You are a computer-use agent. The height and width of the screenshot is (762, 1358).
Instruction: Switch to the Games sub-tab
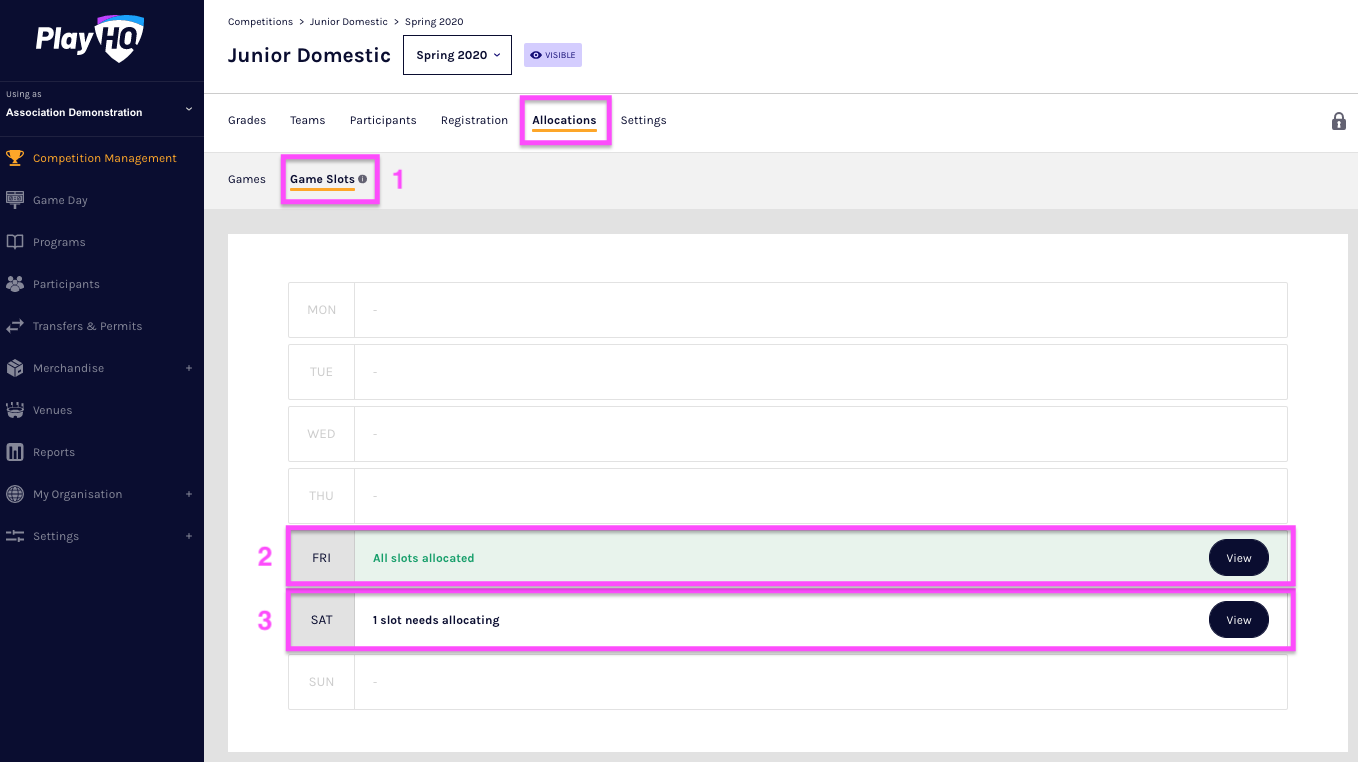(x=247, y=179)
